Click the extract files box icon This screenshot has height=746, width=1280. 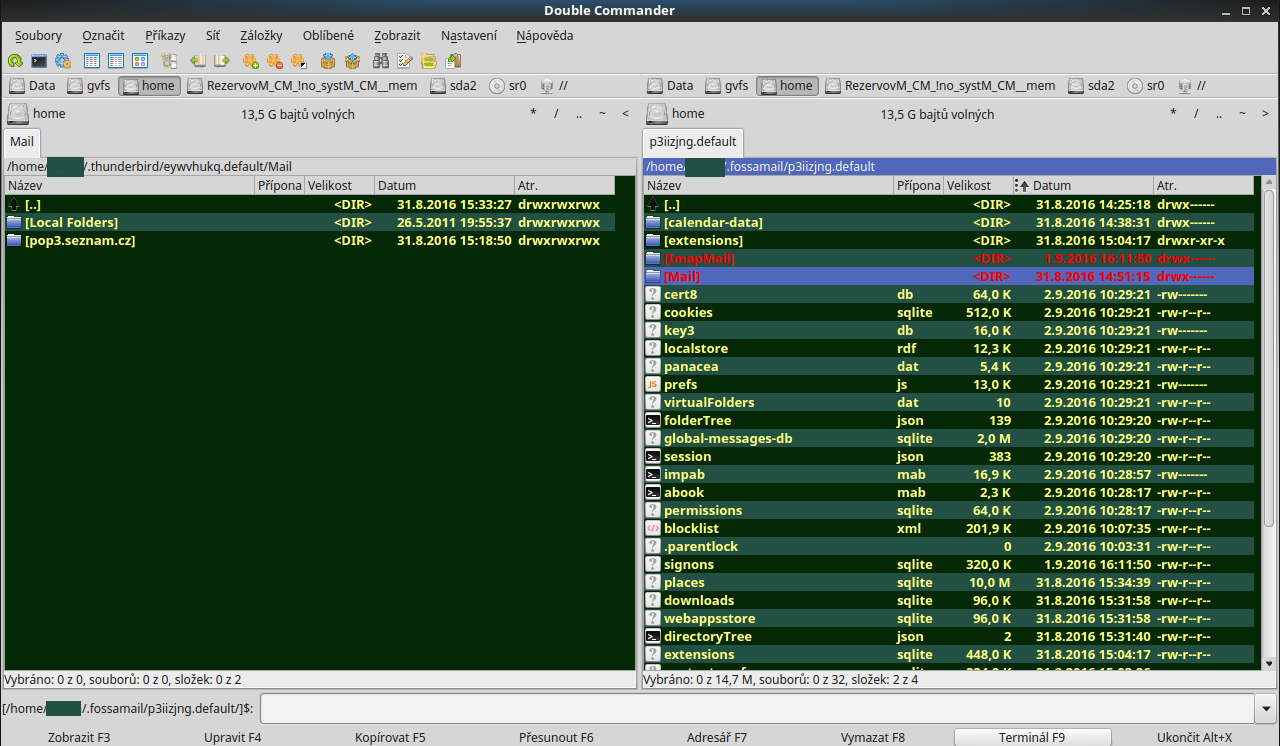(352, 61)
